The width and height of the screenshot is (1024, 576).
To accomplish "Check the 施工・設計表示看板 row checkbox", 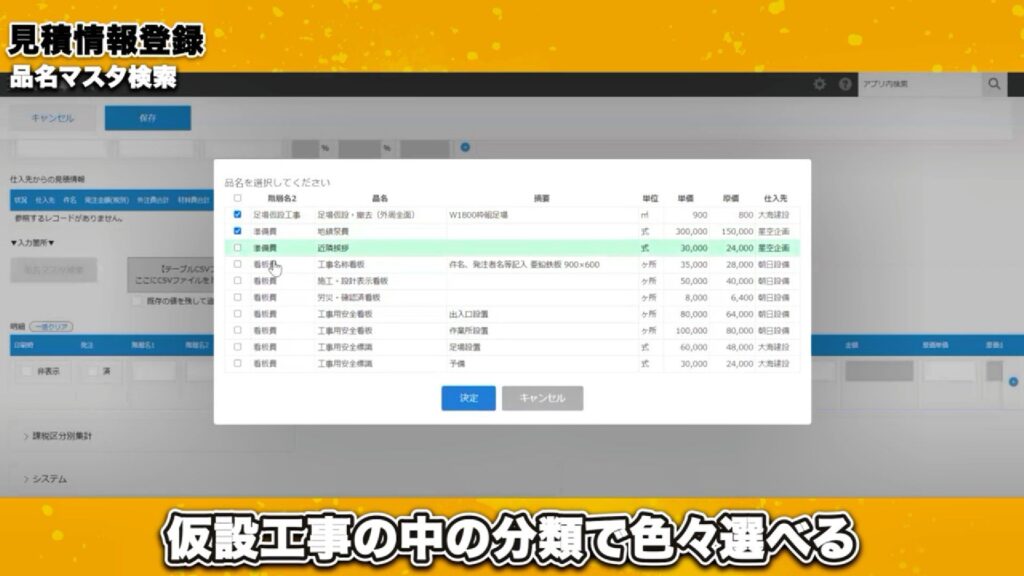I will 237,280.
